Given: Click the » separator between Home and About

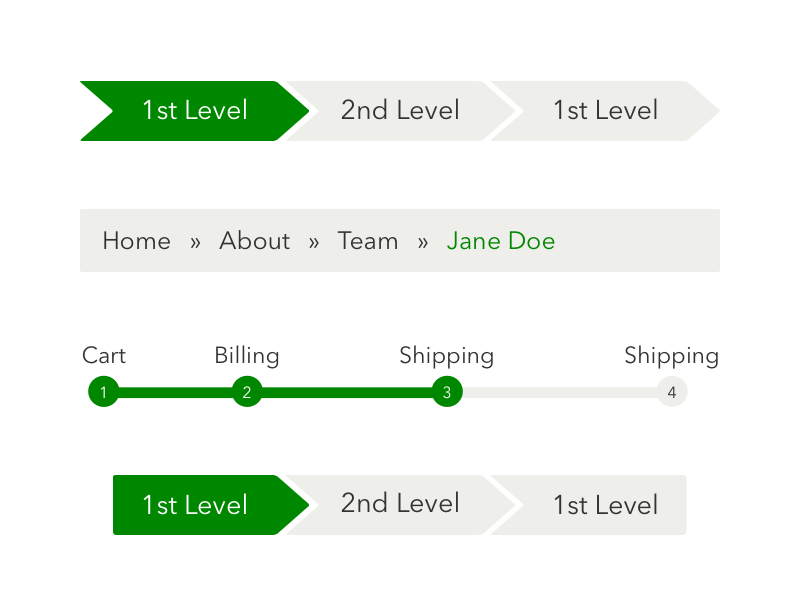Looking at the screenshot, I should 195,242.
